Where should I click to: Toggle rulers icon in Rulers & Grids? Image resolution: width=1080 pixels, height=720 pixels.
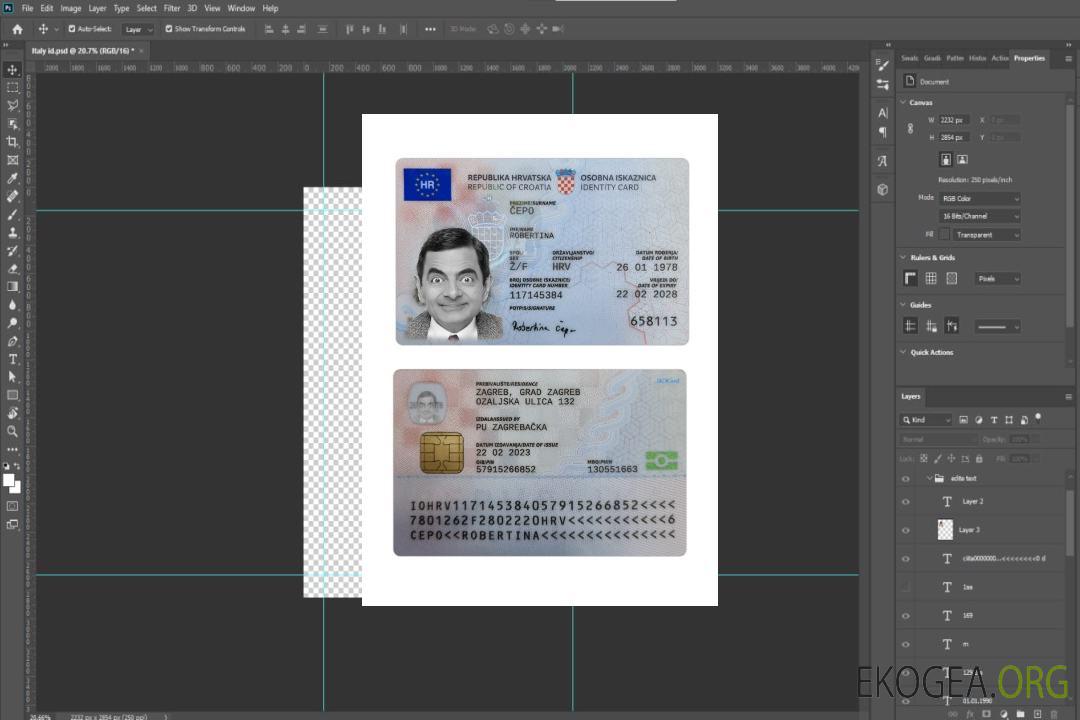pos(910,278)
